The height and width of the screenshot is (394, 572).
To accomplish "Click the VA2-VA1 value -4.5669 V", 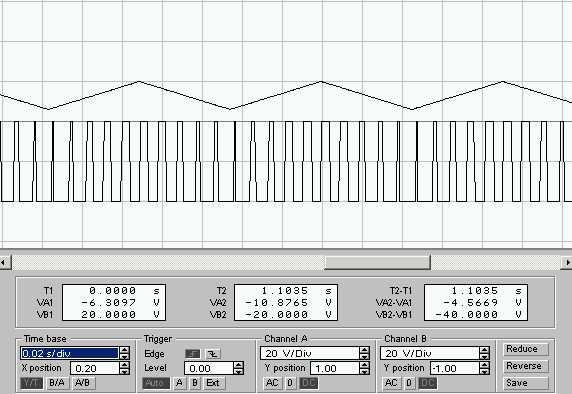I will pos(482,302).
